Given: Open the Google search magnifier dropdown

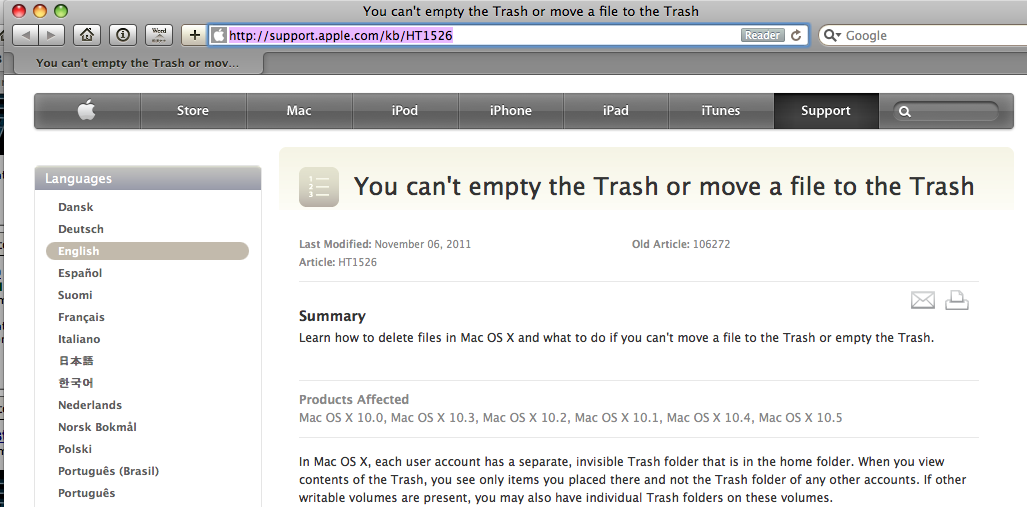Looking at the screenshot, I should coord(831,35).
